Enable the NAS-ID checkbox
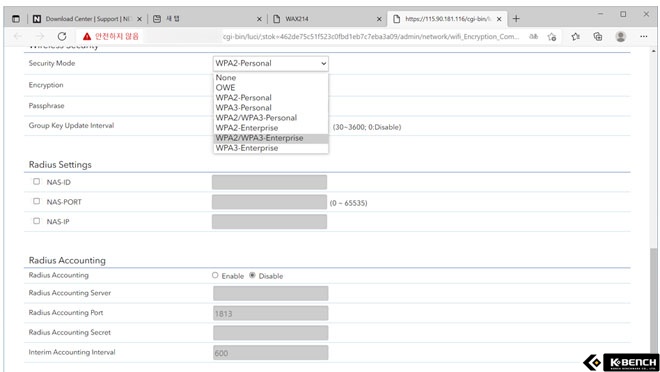Image resolution: width=660 pixels, height=372 pixels. click(x=37, y=181)
